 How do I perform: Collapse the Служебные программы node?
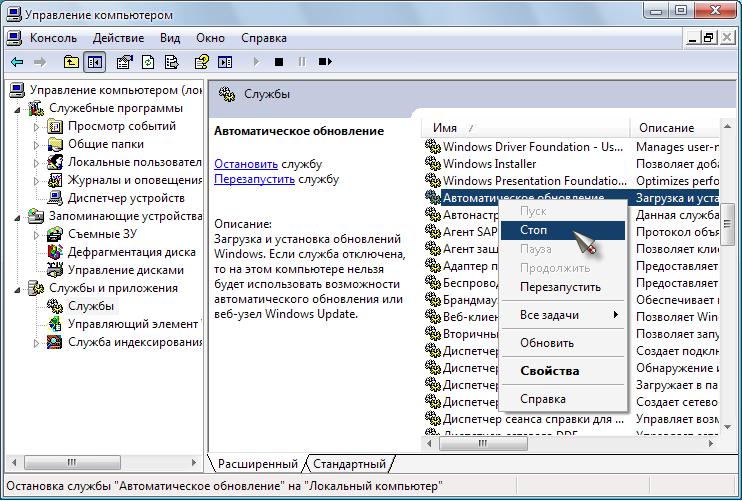point(18,110)
